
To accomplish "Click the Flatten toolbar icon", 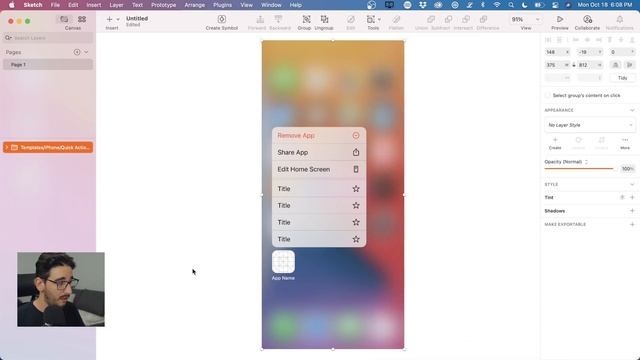I will click(x=396, y=19).
